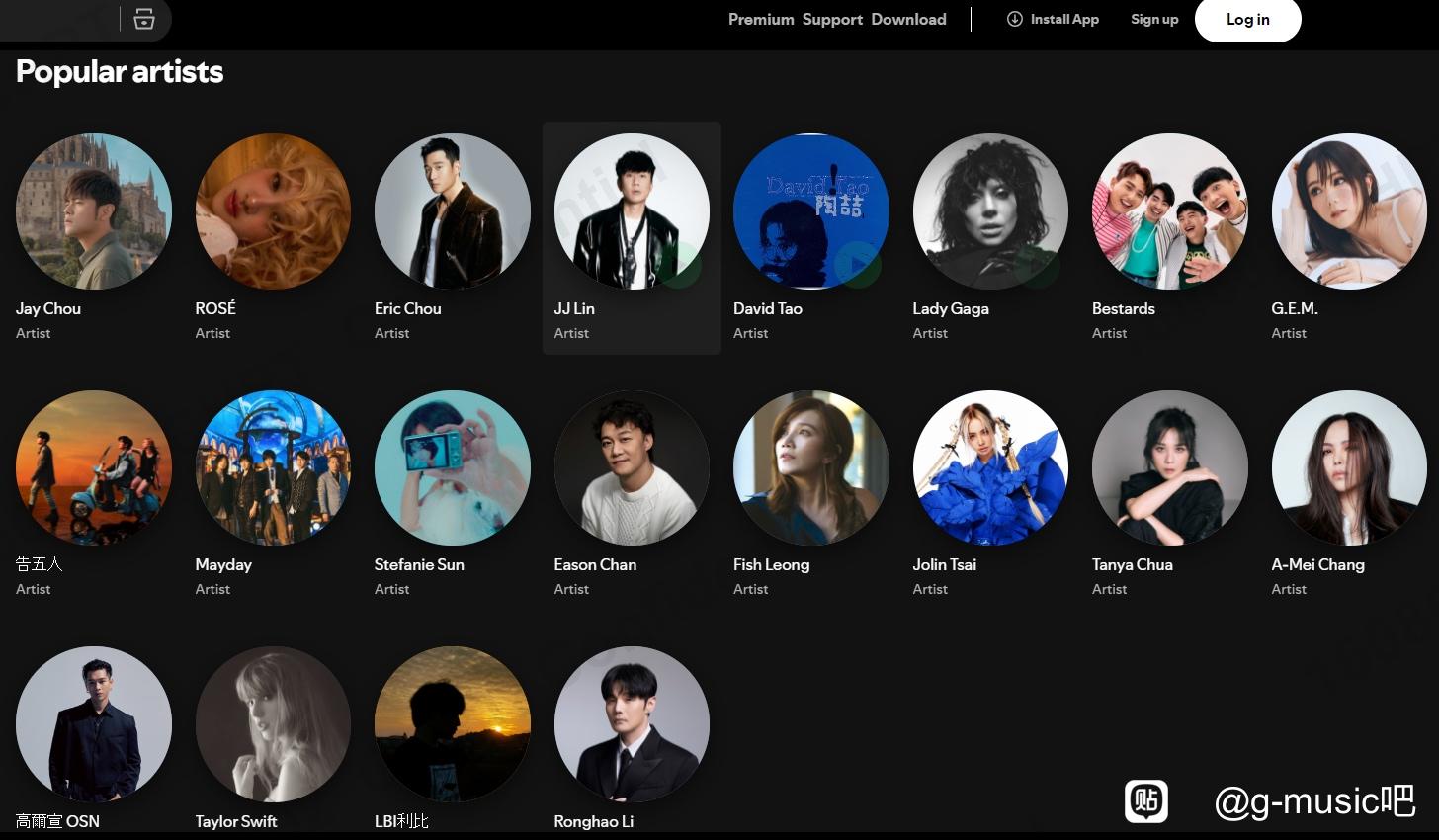Click the Popular artists heading

[120, 71]
